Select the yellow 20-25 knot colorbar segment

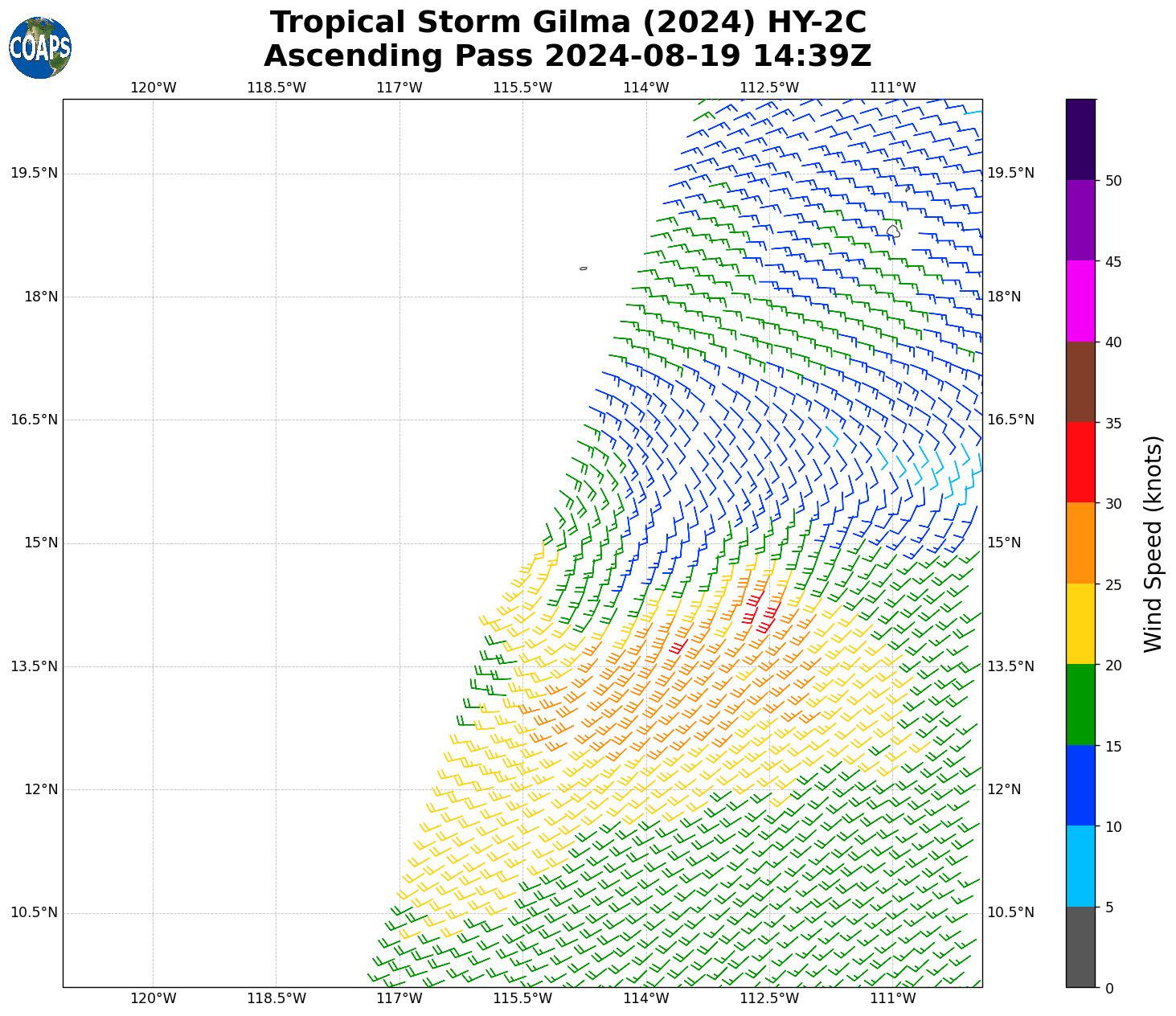(x=1080, y=624)
